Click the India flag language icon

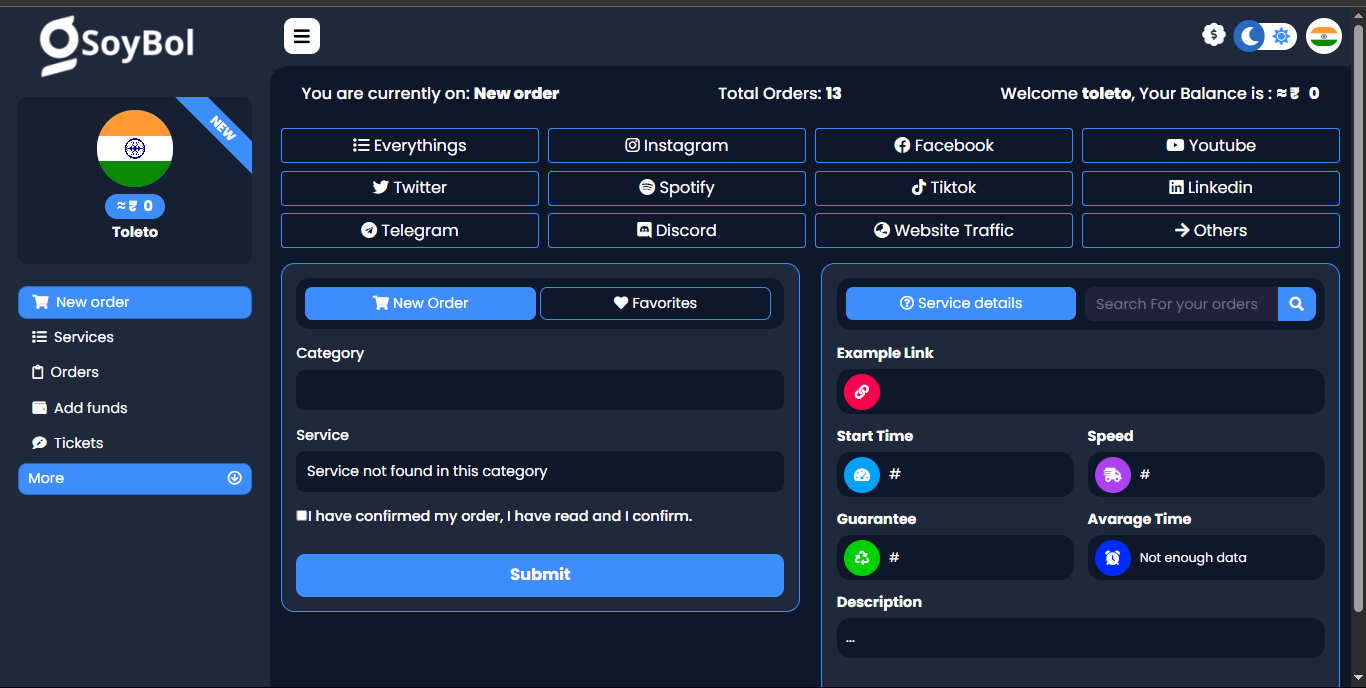pyautogui.click(x=1323, y=37)
